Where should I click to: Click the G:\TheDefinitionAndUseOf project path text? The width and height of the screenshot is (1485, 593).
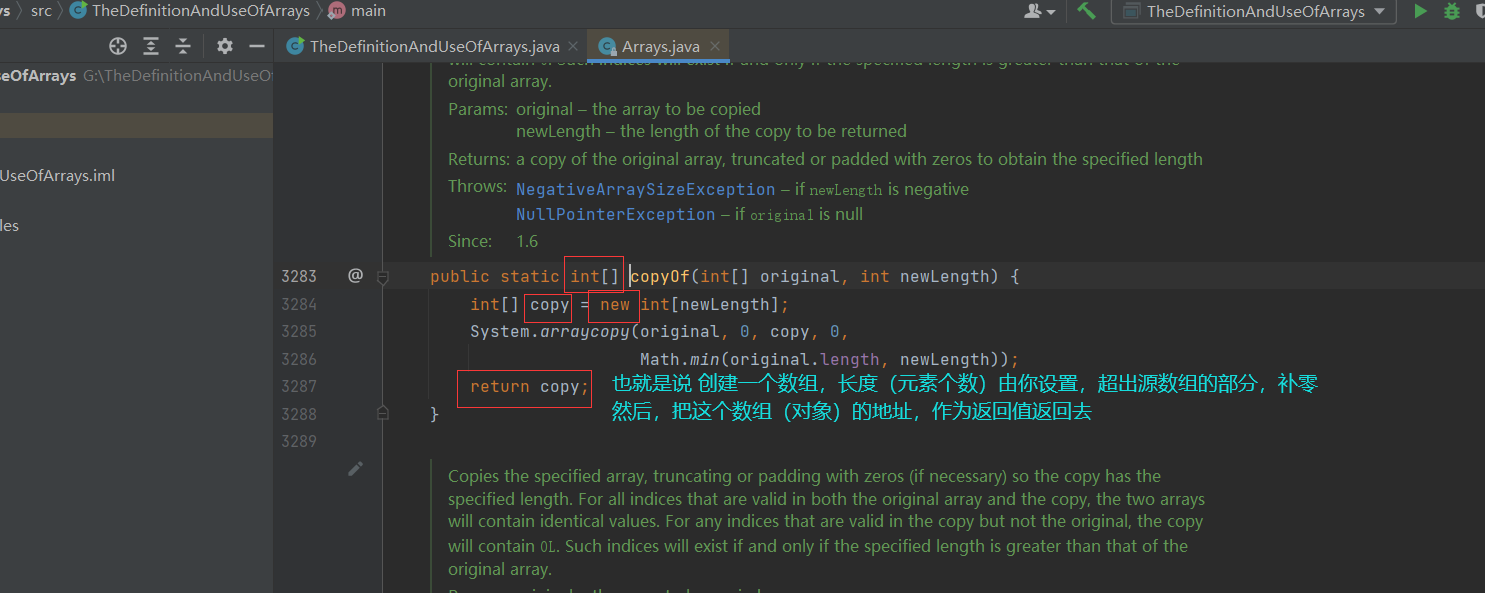tap(178, 75)
